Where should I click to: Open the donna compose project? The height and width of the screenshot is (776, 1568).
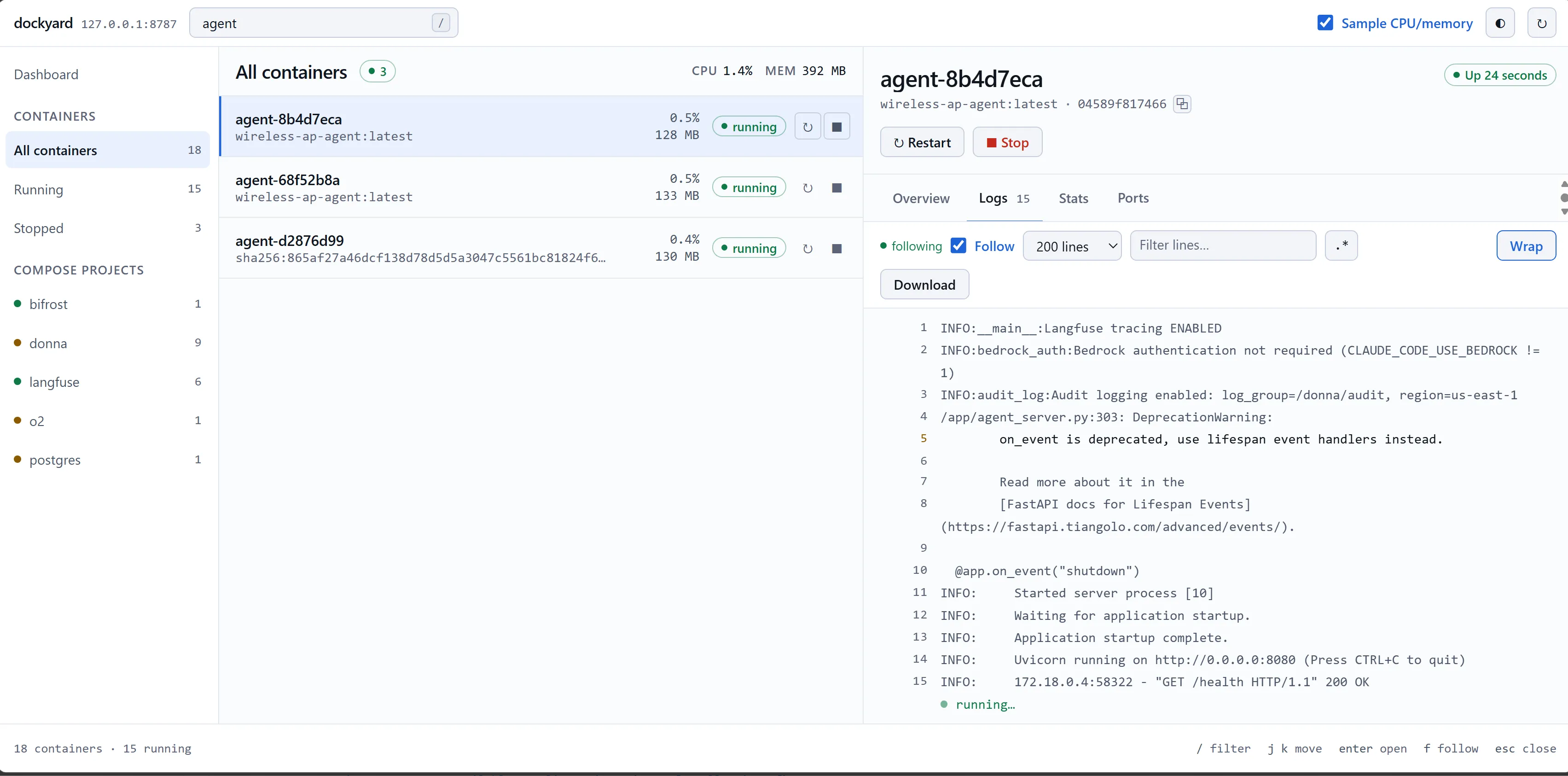(x=108, y=343)
